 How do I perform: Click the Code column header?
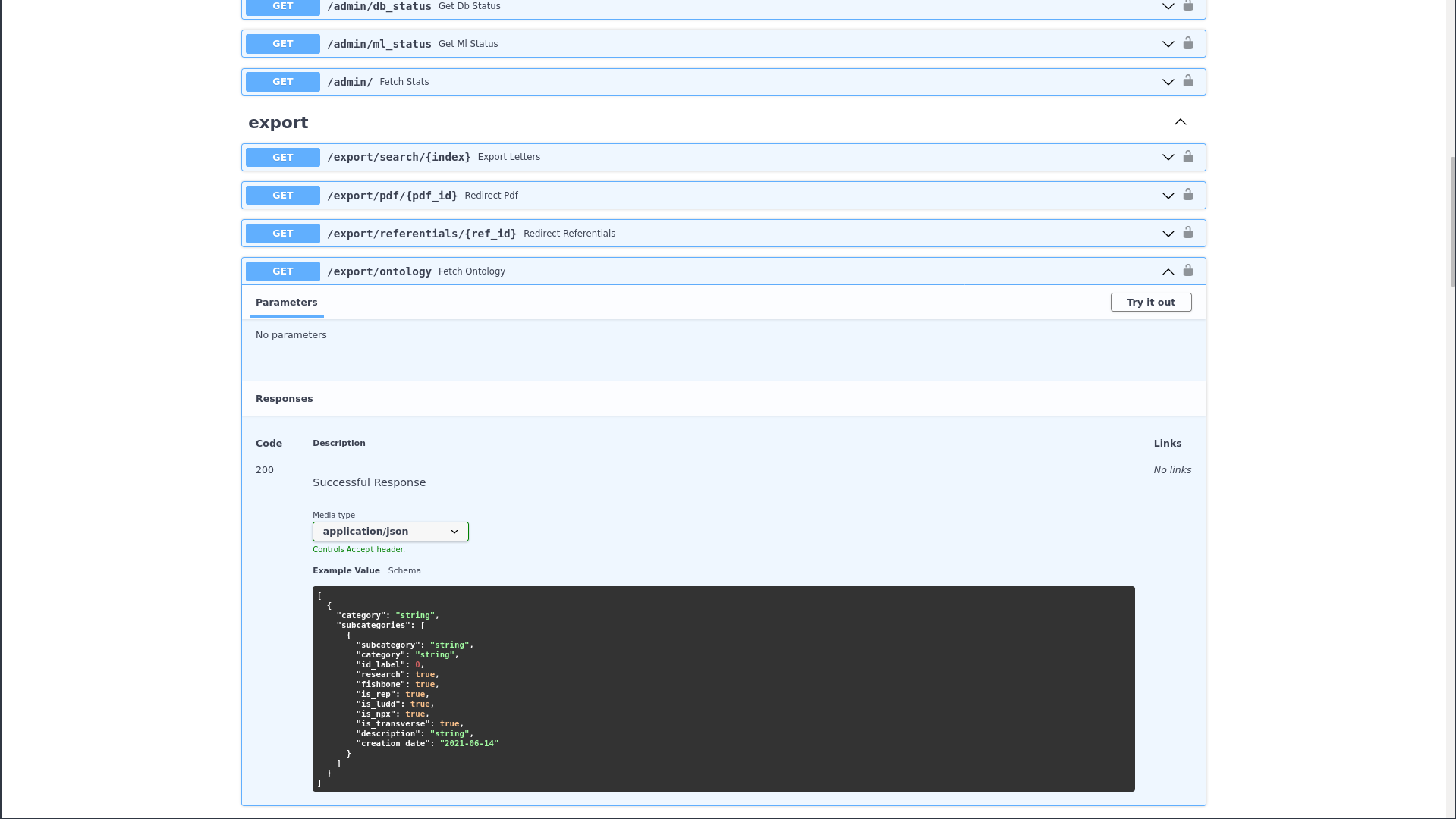269,444
